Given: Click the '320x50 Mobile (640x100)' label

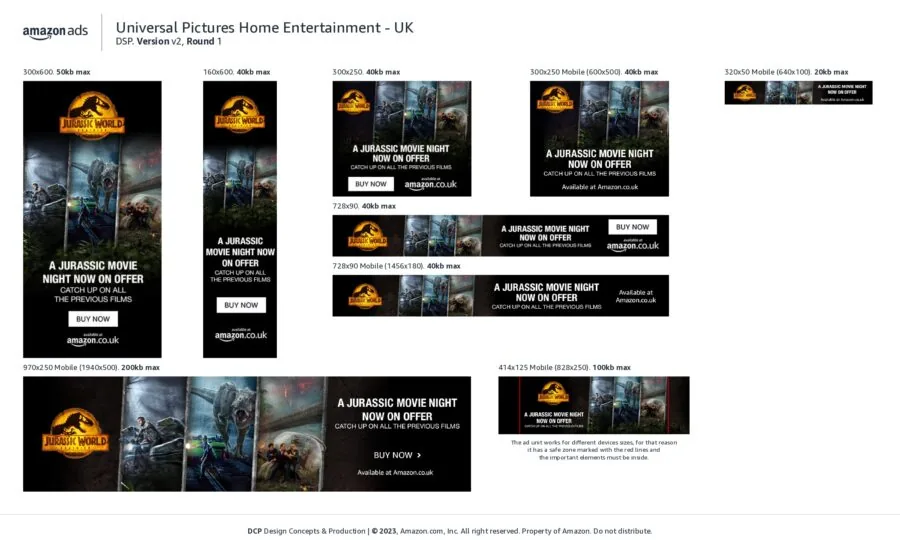Looking at the screenshot, I should tap(768, 72).
